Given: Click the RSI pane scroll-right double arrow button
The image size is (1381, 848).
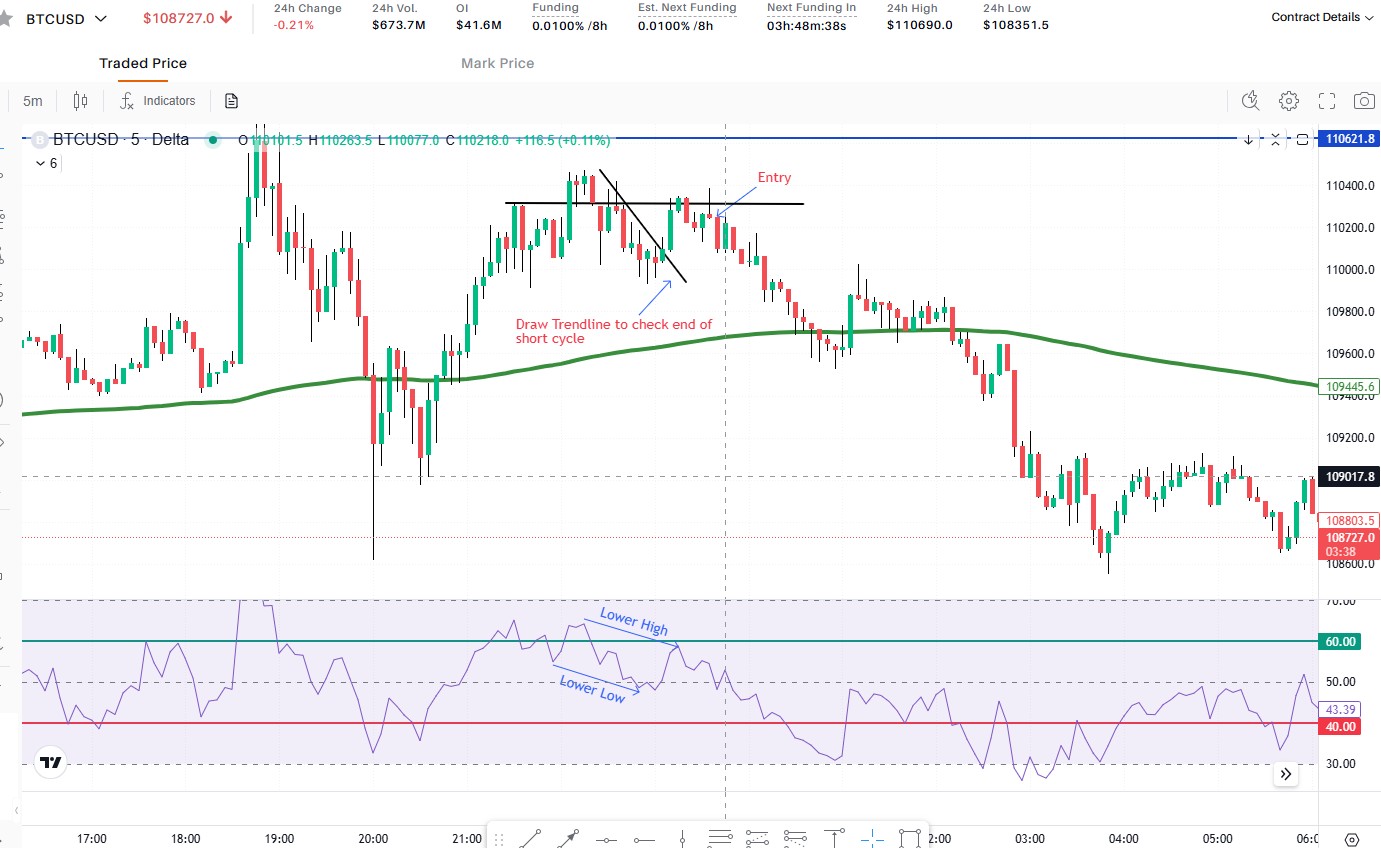Looking at the screenshot, I should (x=1286, y=774).
